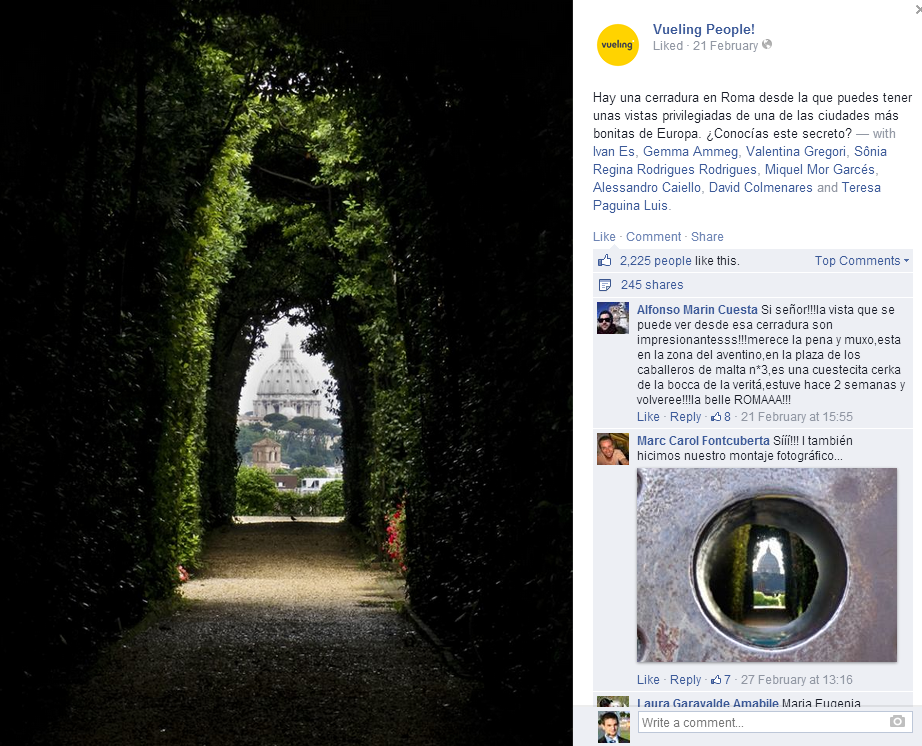Click the public globe privacy icon
This screenshot has height=746, width=922.
tap(767, 45)
